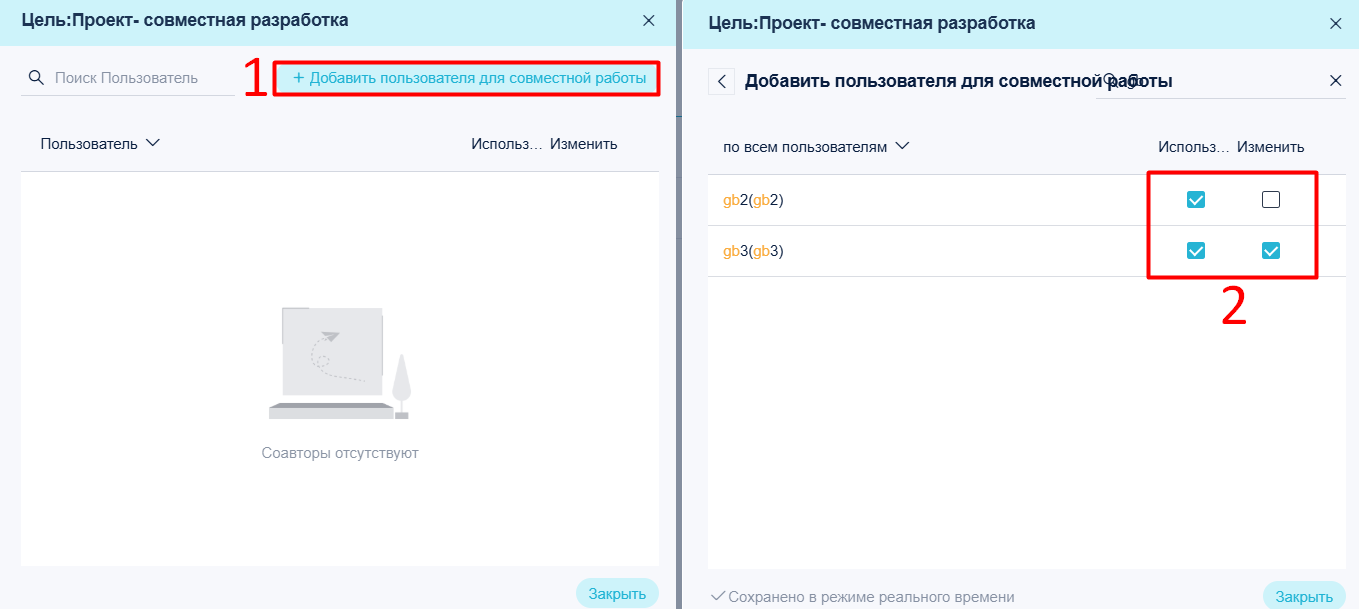1359x609 pixels.
Task: Uncheck the Use checkbox for gb2
Action: click(1195, 200)
